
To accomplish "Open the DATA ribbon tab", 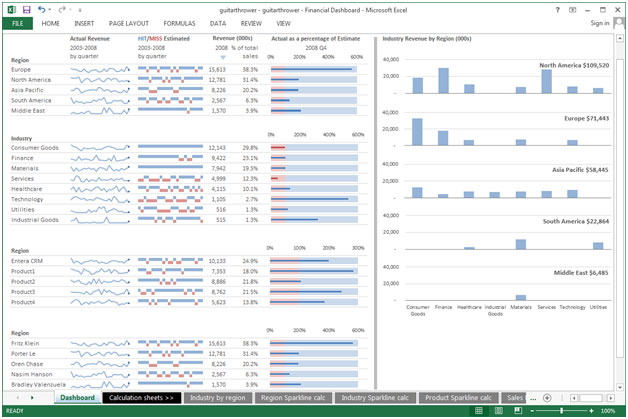I will 218,24.
